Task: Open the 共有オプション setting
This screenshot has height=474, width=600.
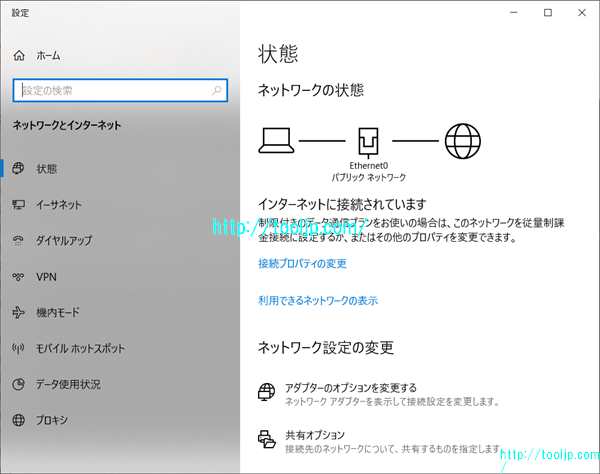Action: [315, 435]
